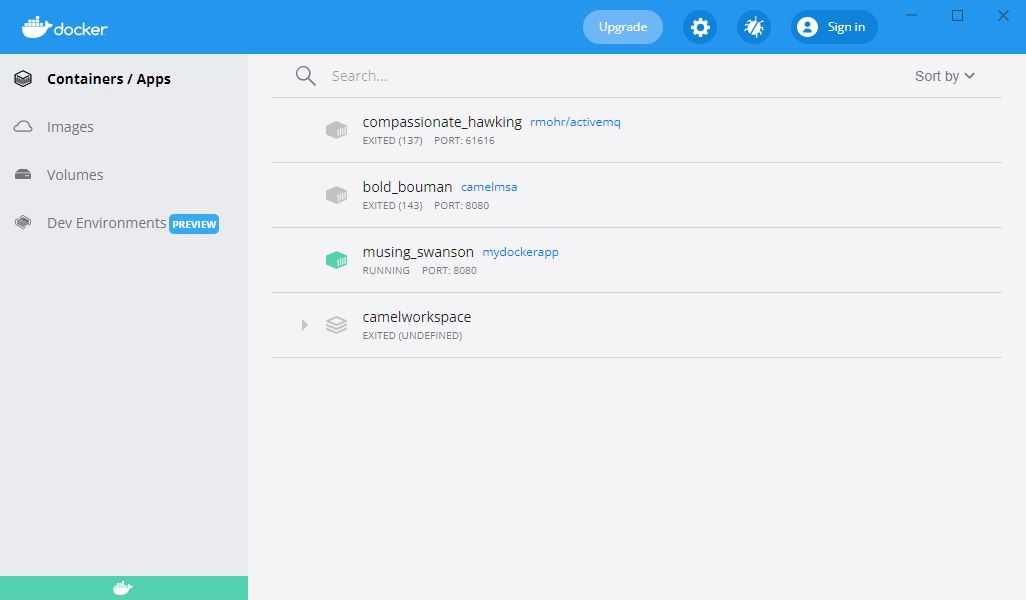Click bold_bouman container icon
Image resolution: width=1026 pixels, height=600 pixels.
click(x=336, y=194)
